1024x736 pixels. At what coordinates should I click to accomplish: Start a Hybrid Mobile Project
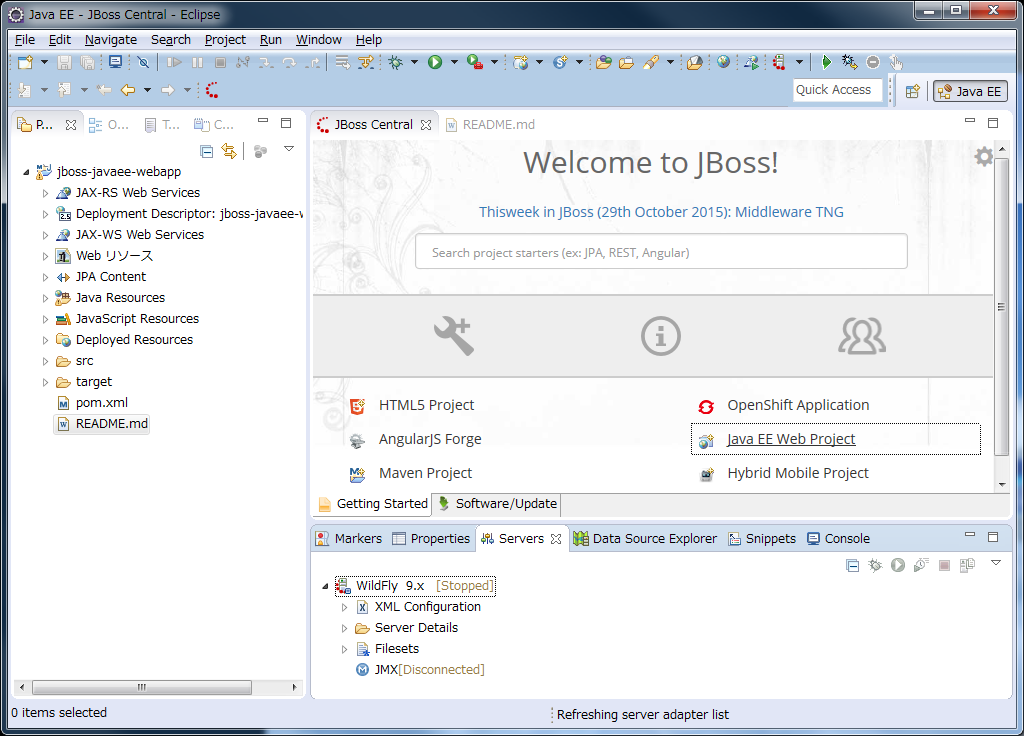[x=798, y=473]
